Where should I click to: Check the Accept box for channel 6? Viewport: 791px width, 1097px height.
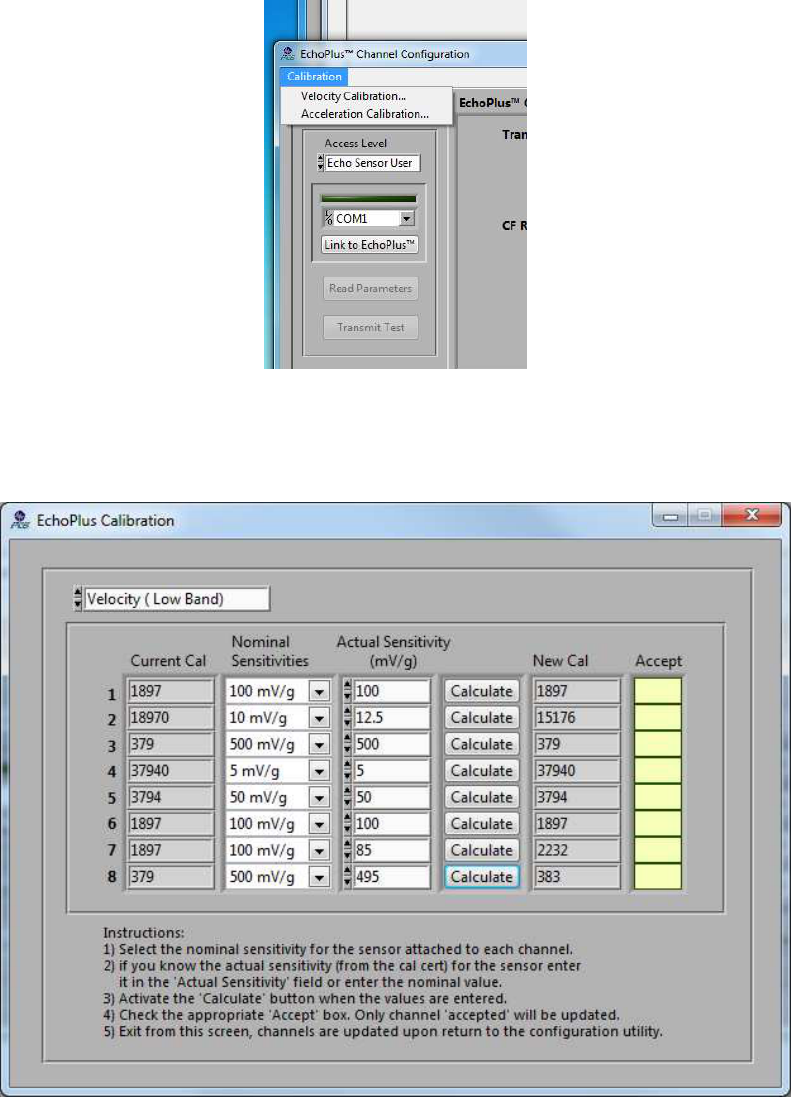pos(658,824)
